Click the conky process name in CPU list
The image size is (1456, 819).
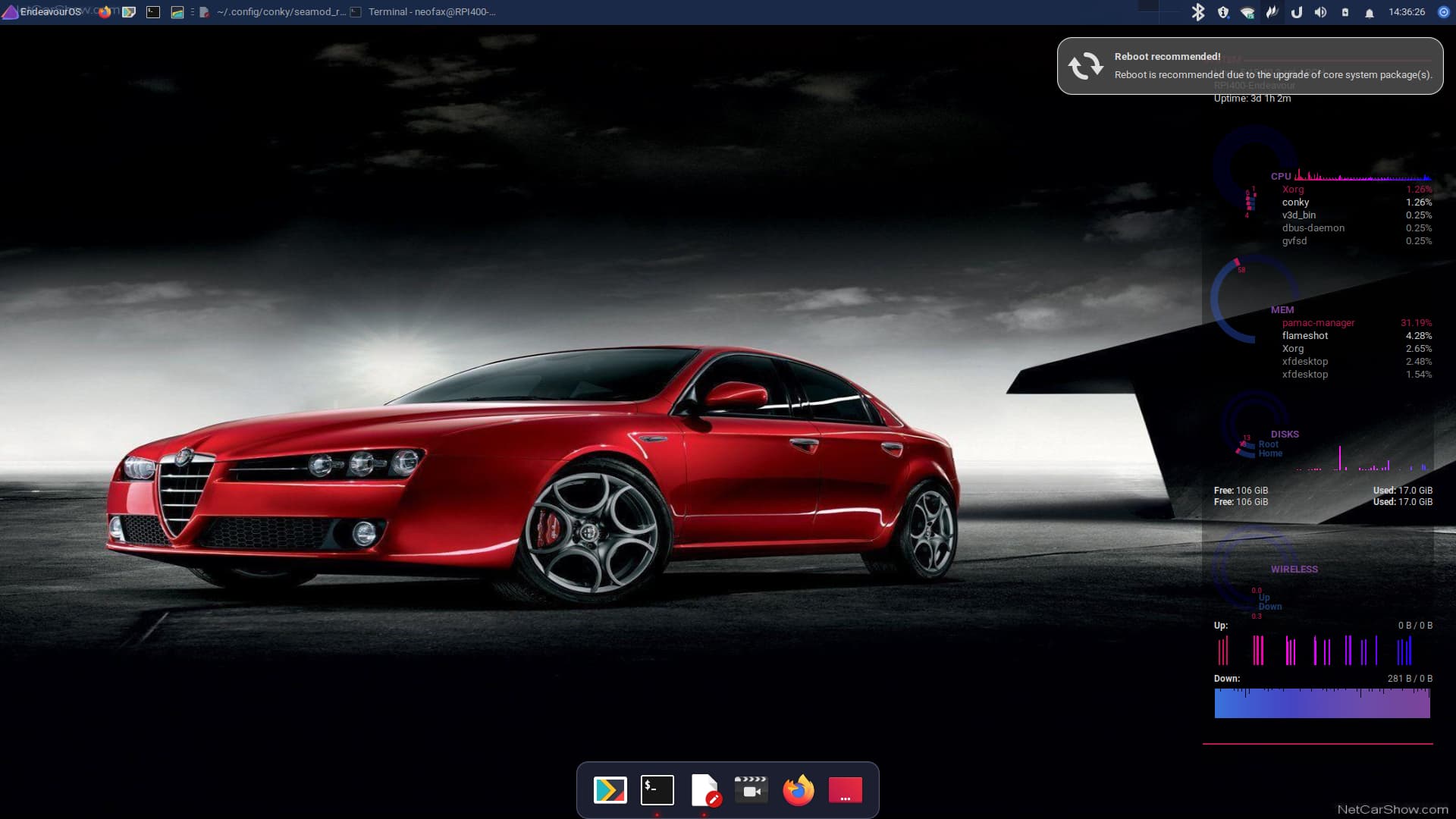pos(1295,202)
